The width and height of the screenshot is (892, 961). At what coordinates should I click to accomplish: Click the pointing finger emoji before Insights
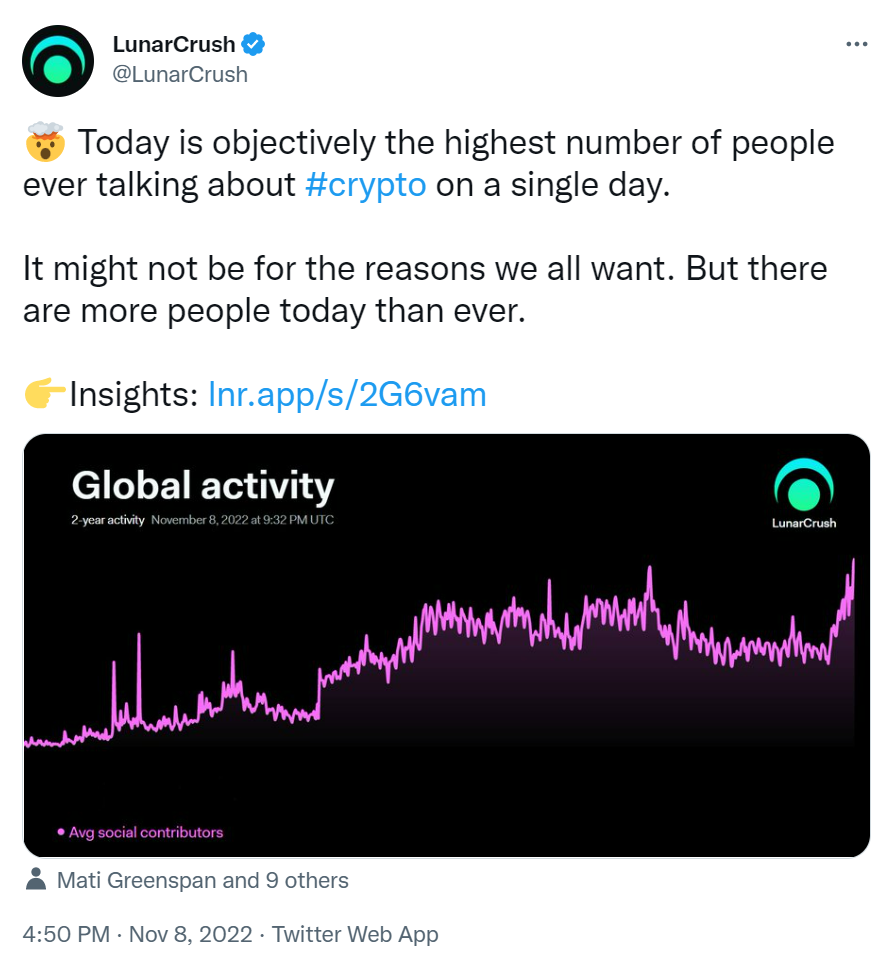coord(43,395)
